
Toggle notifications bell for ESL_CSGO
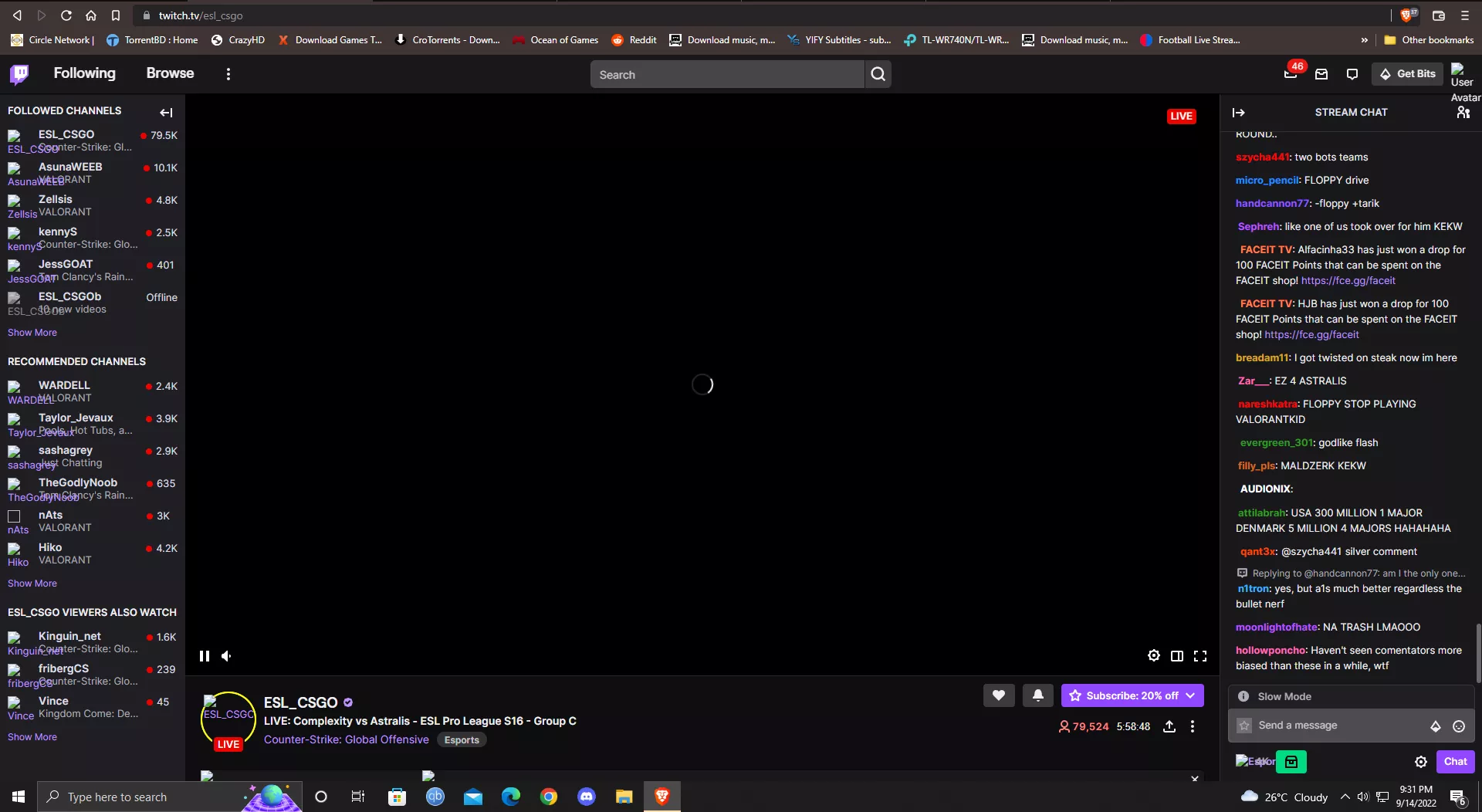[1038, 695]
